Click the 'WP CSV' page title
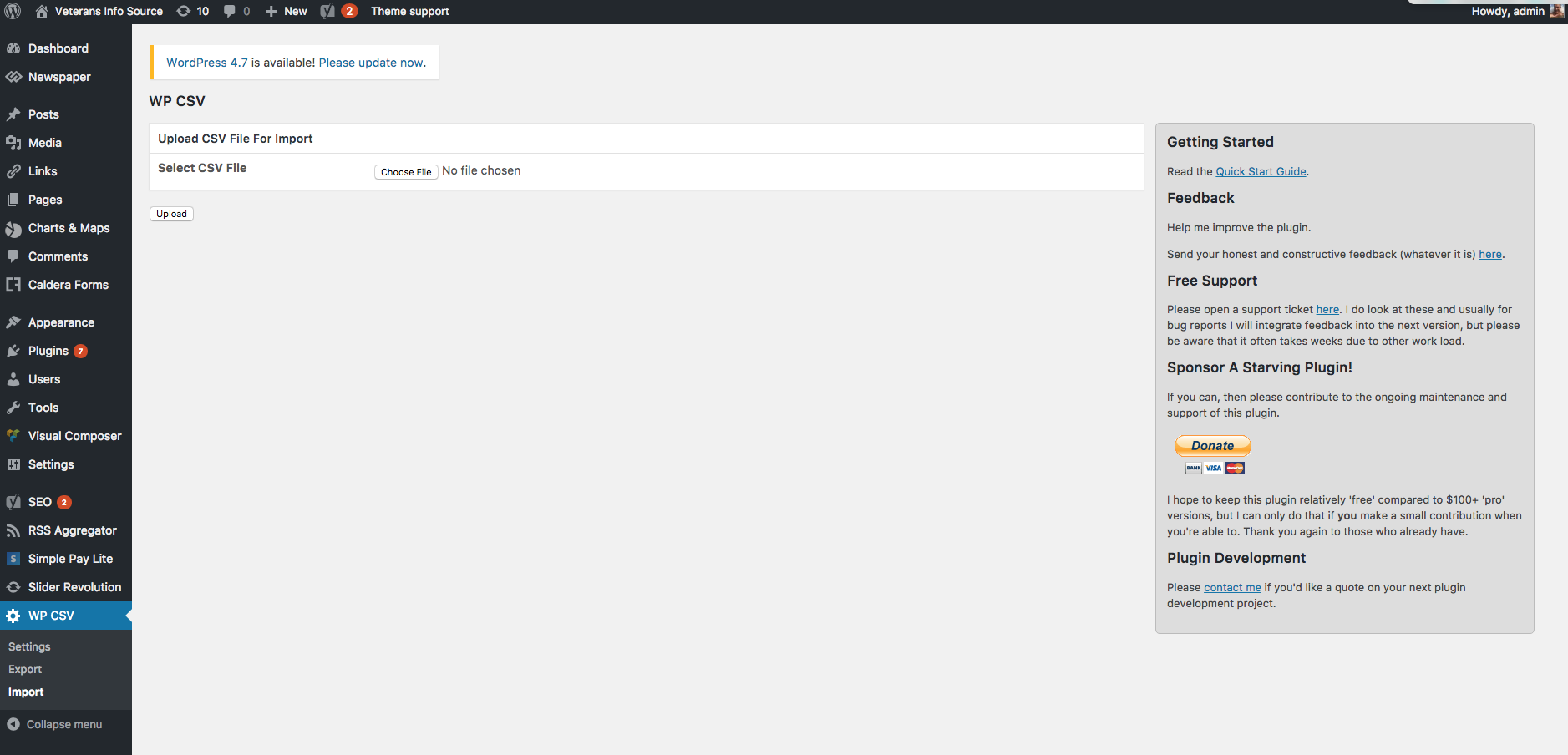Viewport: 1568px width, 755px height. coord(177,101)
